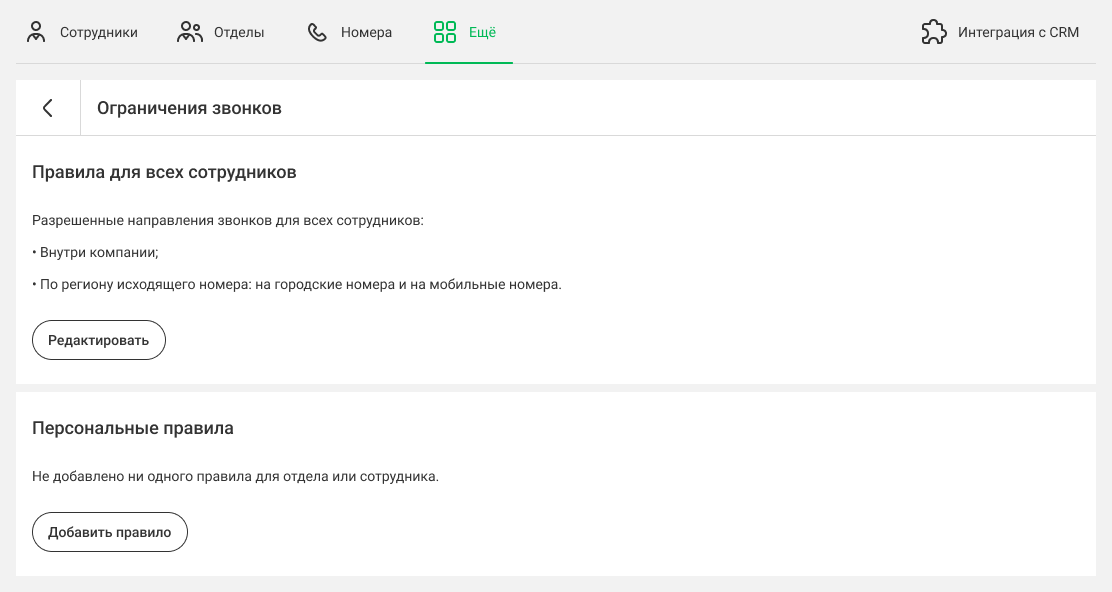Click the phone handset icon beside Номера
Viewport: 1112px width, 592px height.
(x=317, y=32)
